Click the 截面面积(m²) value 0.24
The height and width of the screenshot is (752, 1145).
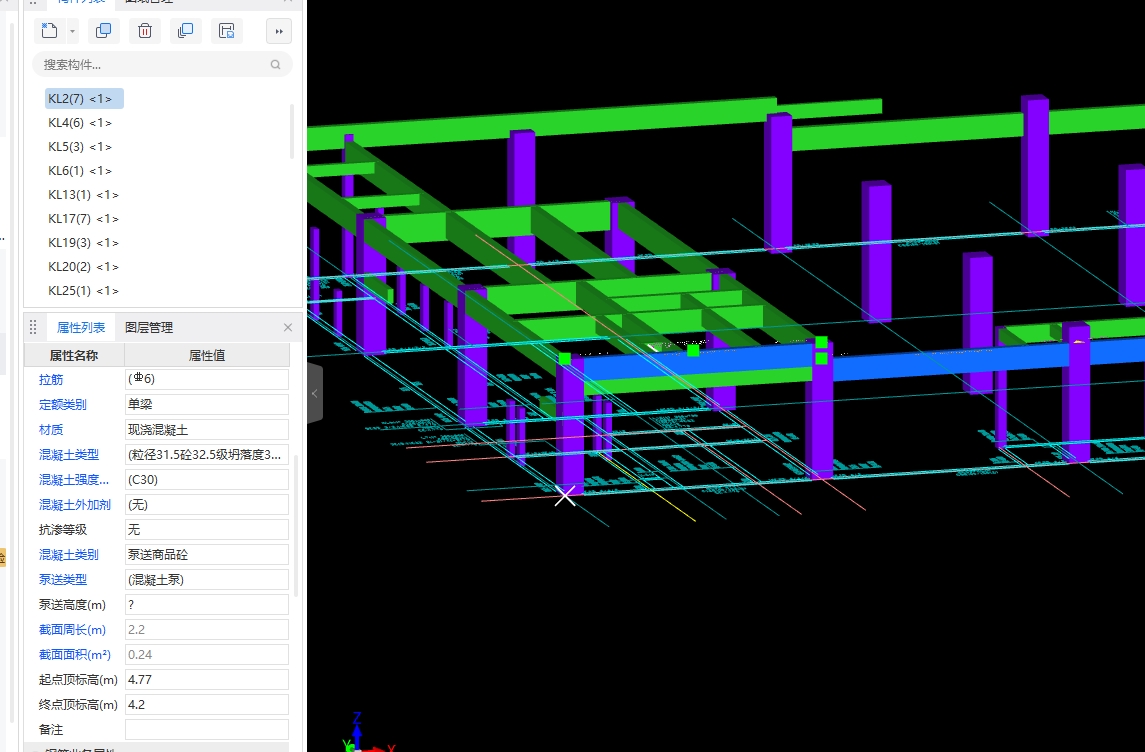tap(207, 655)
